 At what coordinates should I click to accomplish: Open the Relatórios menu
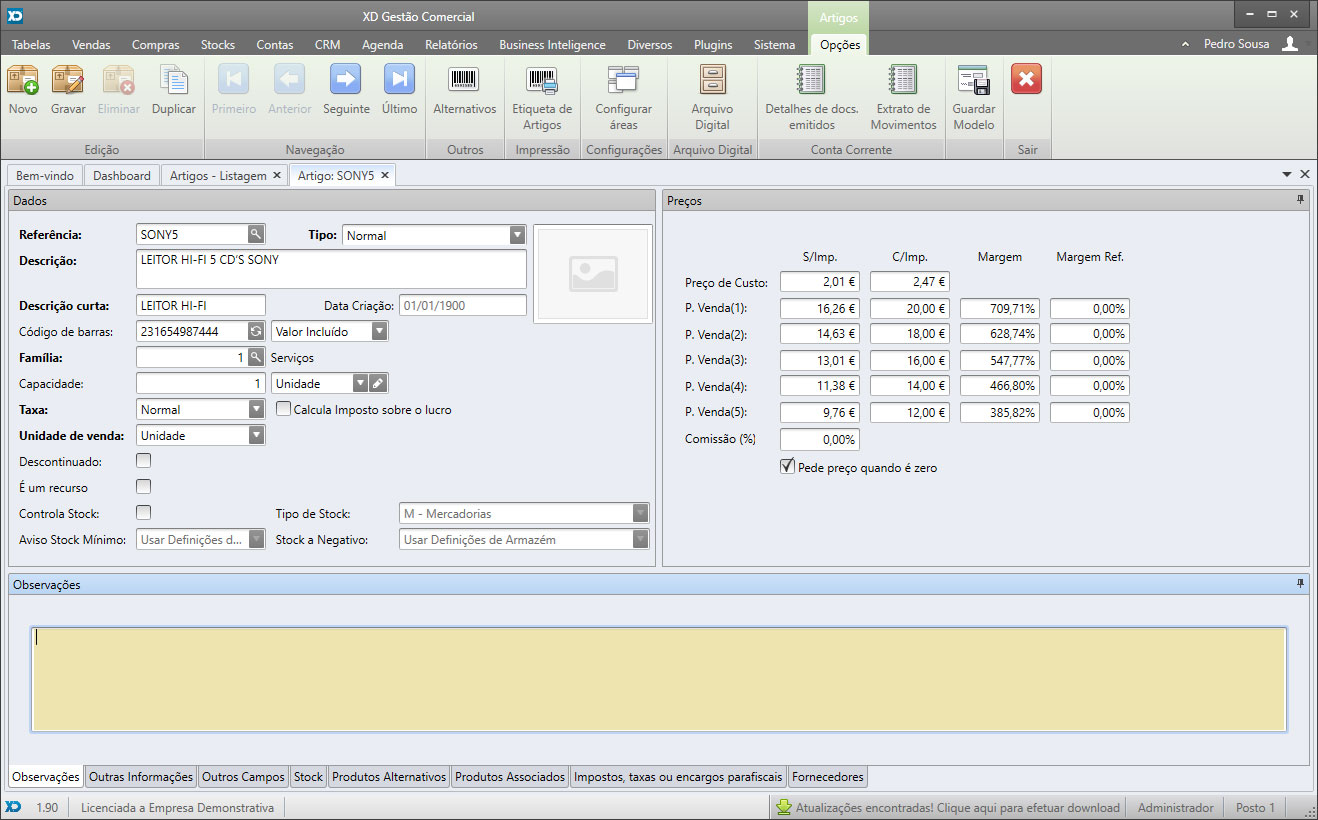pos(451,44)
